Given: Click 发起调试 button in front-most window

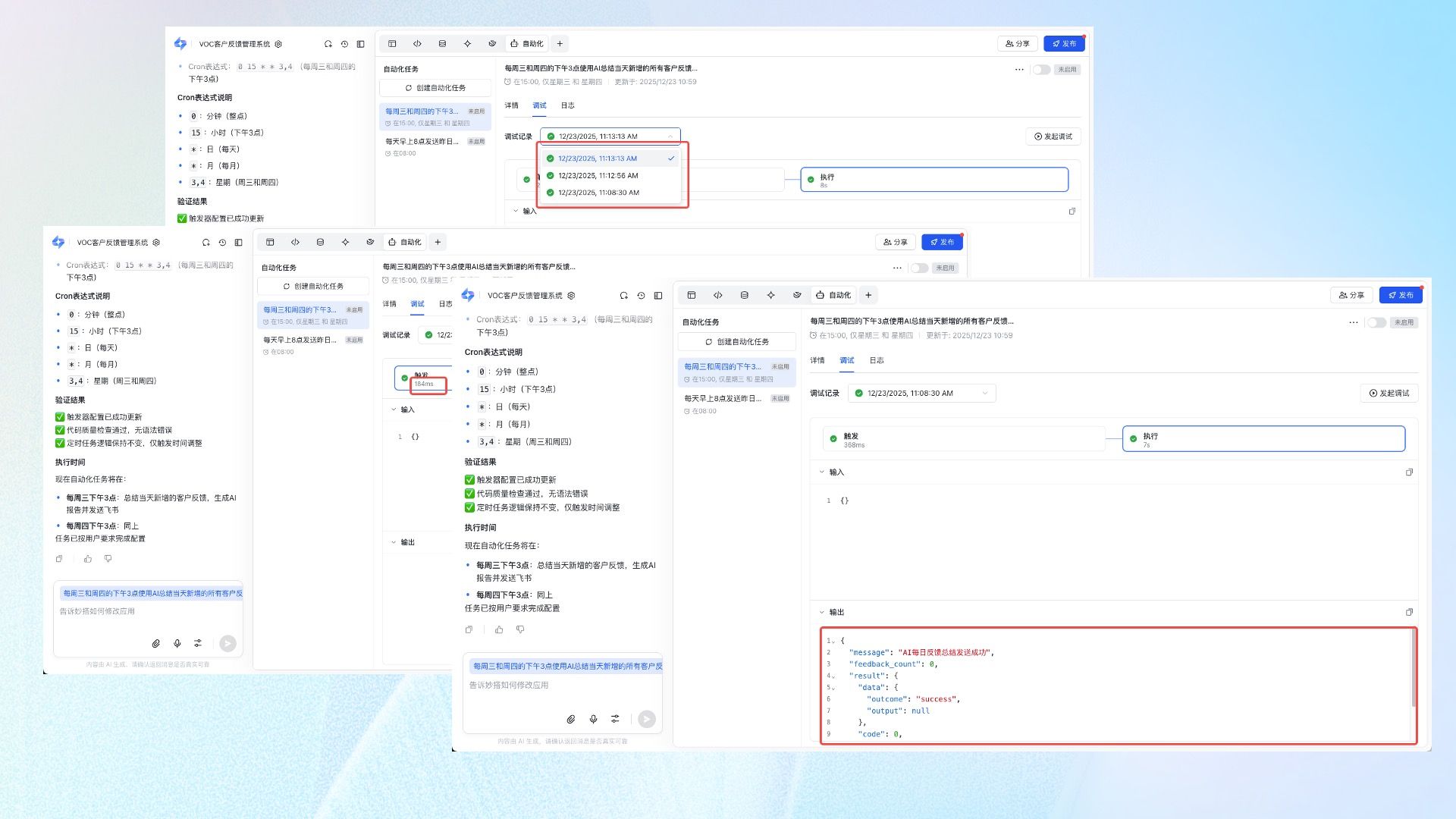Looking at the screenshot, I should [x=1389, y=393].
